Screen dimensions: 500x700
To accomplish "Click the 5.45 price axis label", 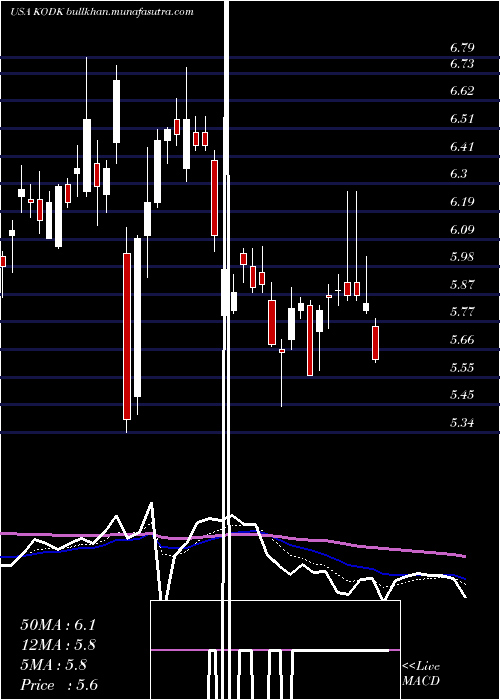I will pyautogui.click(x=462, y=395).
